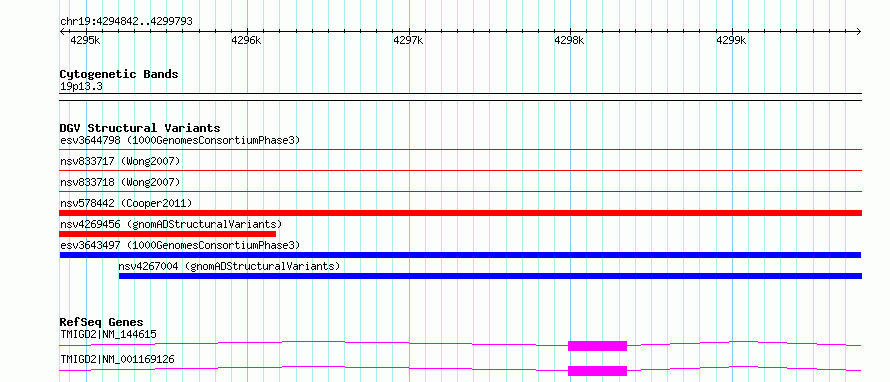Click the nsv4267004 gnomAD variant label
890x382 pixels.
(x=229, y=266)
